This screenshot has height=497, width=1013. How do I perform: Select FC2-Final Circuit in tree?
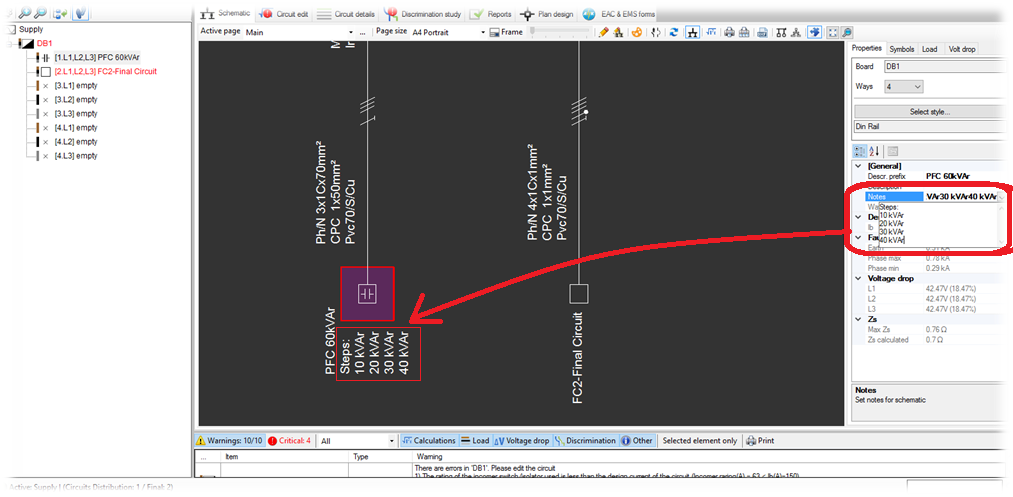pos(105,72)
